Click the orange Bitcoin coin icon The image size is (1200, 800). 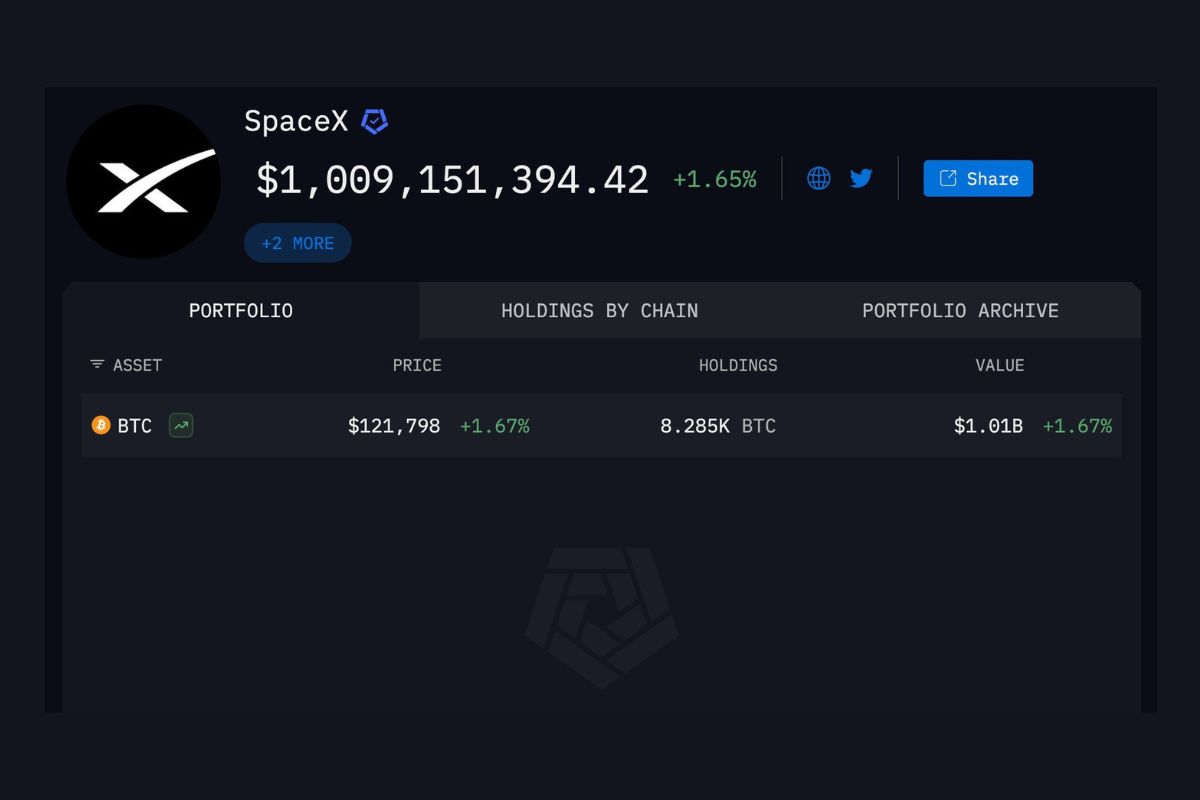pos(101,426)
